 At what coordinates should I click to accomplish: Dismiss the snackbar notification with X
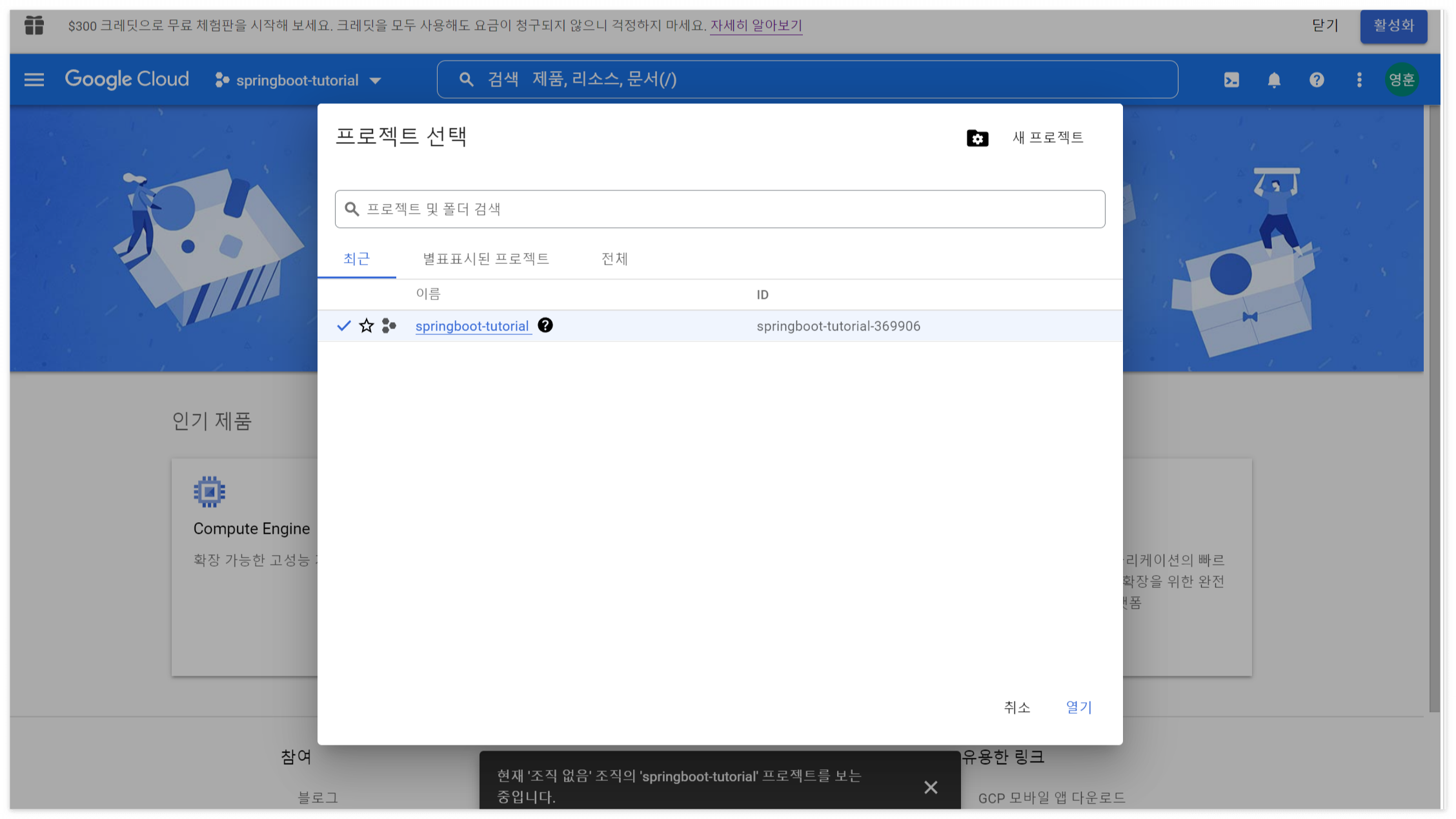(x=930, y=787)
